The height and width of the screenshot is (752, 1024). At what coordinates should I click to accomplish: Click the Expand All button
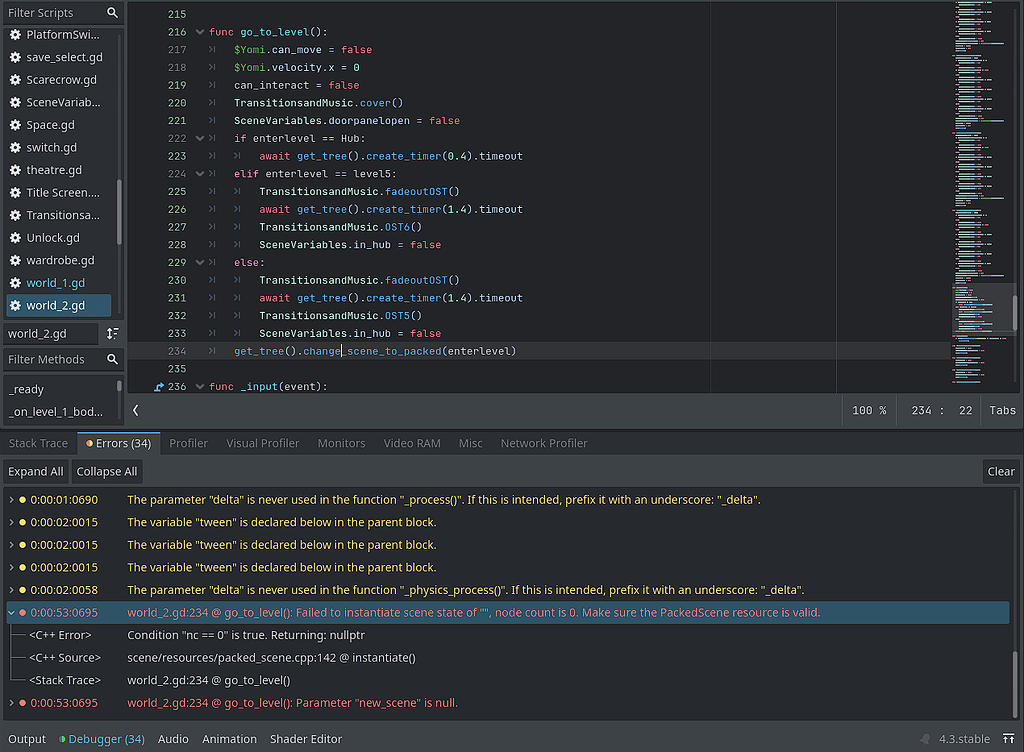pos(36,471)
